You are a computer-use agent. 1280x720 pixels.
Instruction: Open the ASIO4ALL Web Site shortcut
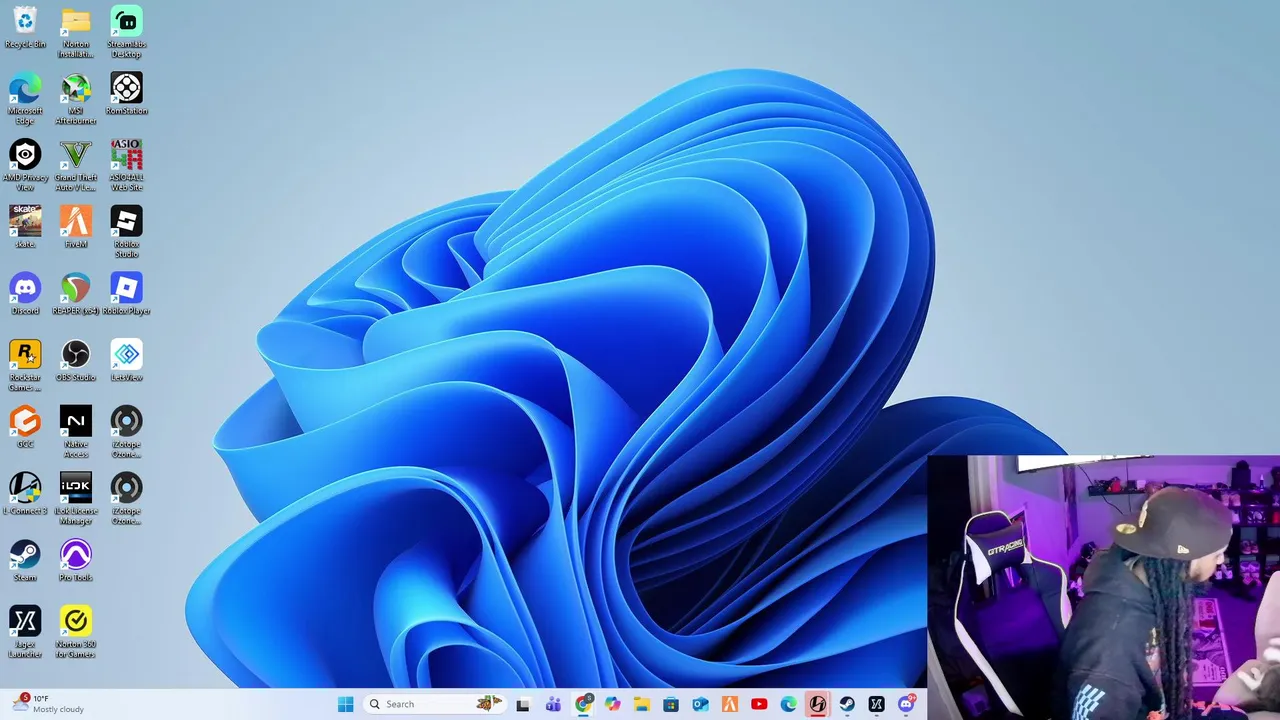tap(126, 166)
